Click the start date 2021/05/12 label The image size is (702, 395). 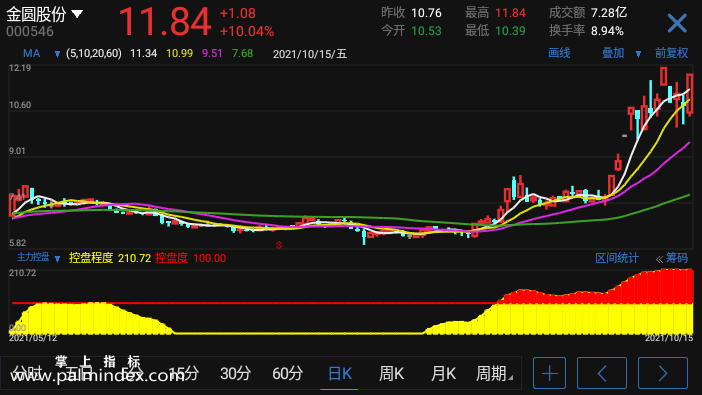tap(33, 338)
